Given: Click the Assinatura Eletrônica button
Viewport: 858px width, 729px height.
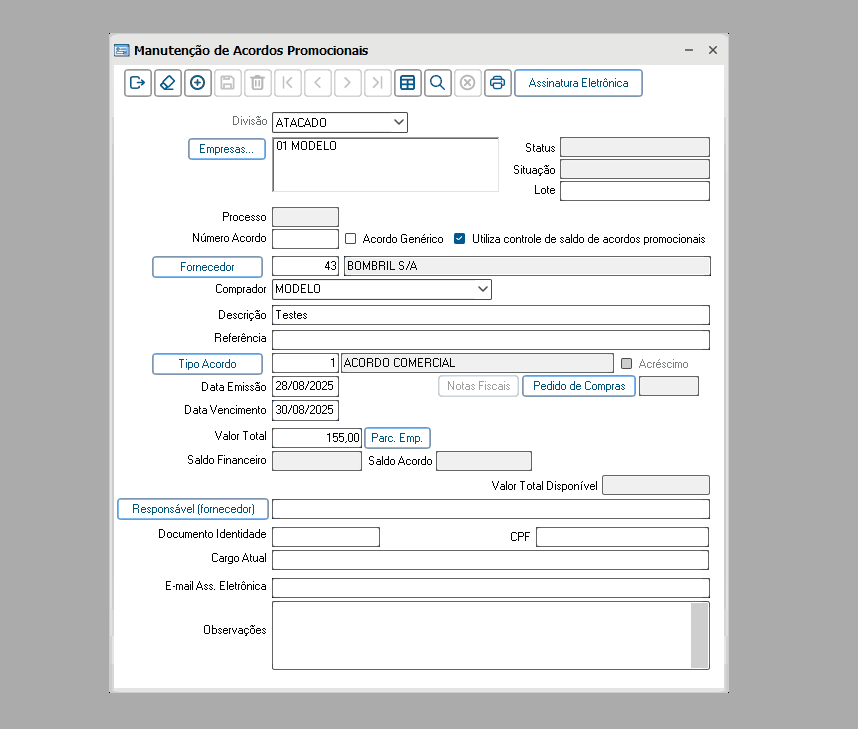Looking at the screenshot, I should [578, 83].
